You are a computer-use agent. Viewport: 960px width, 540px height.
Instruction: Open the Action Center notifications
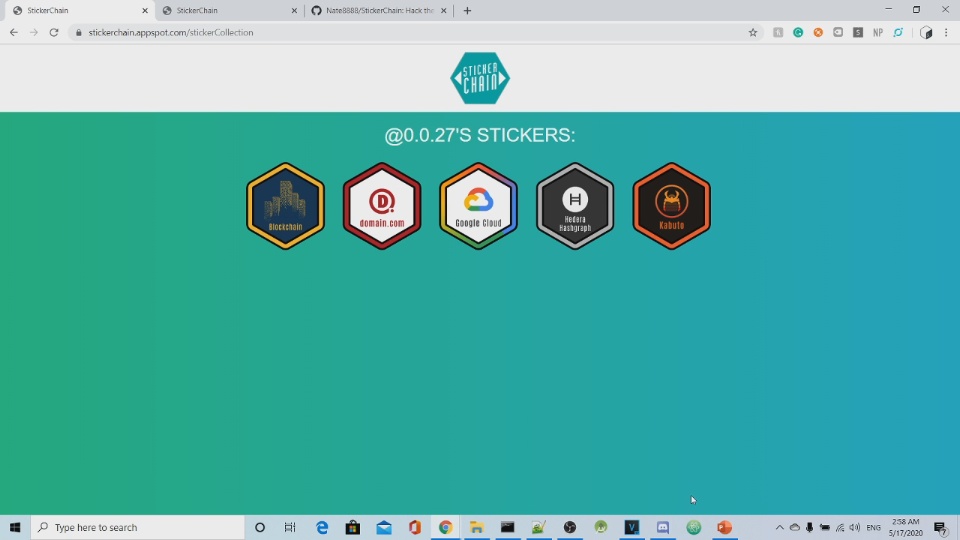click(x=941, y=527)
